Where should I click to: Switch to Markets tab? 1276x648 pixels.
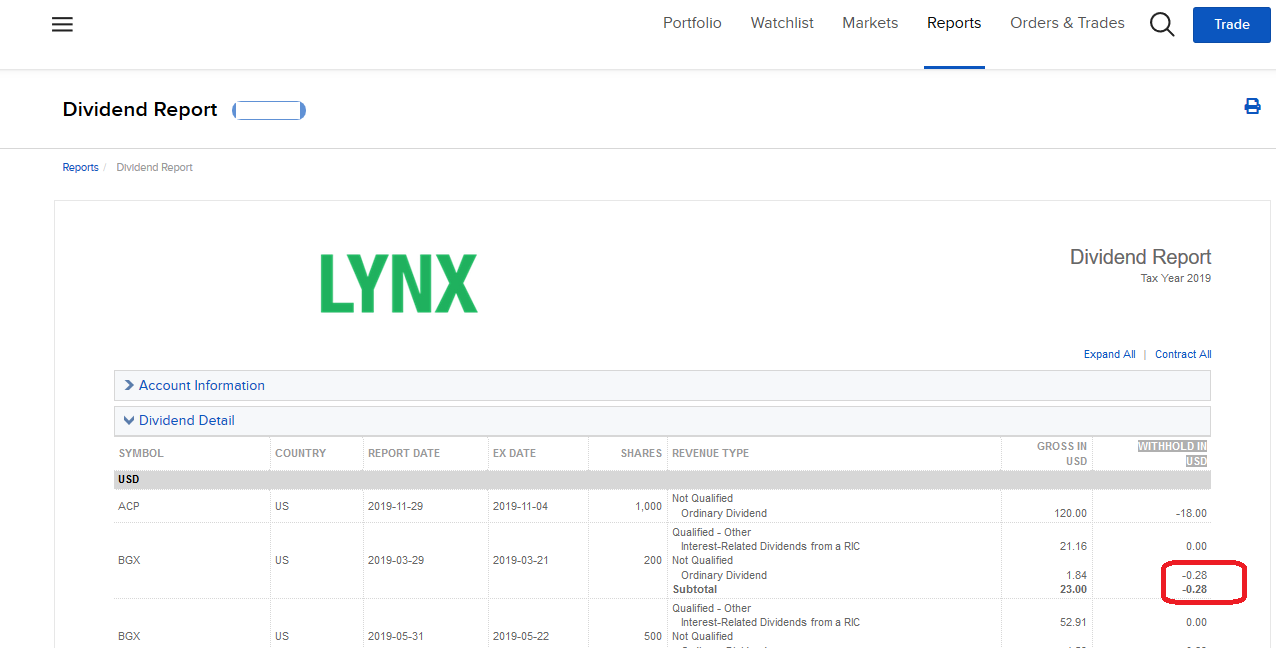870,23
